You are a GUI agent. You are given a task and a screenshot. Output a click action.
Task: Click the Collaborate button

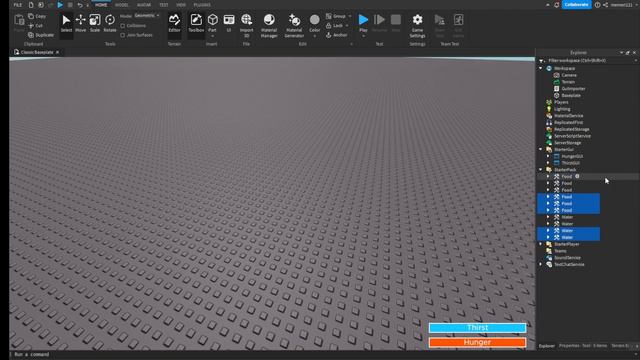pyautogui.click(x=576, y=5)
